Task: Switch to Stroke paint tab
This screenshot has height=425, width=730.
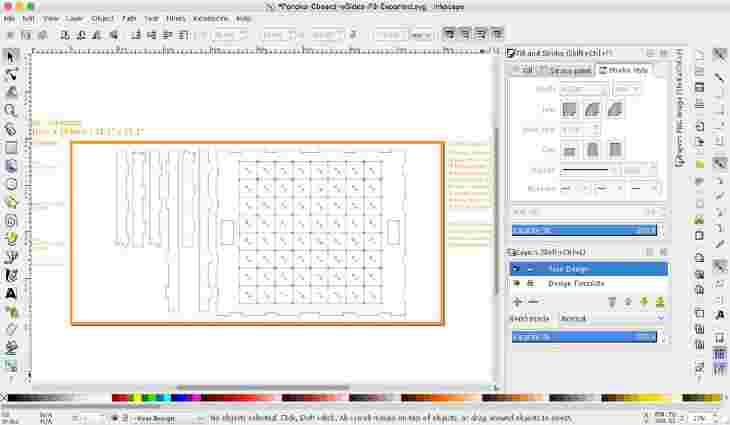Action: [x=565, y=70]
